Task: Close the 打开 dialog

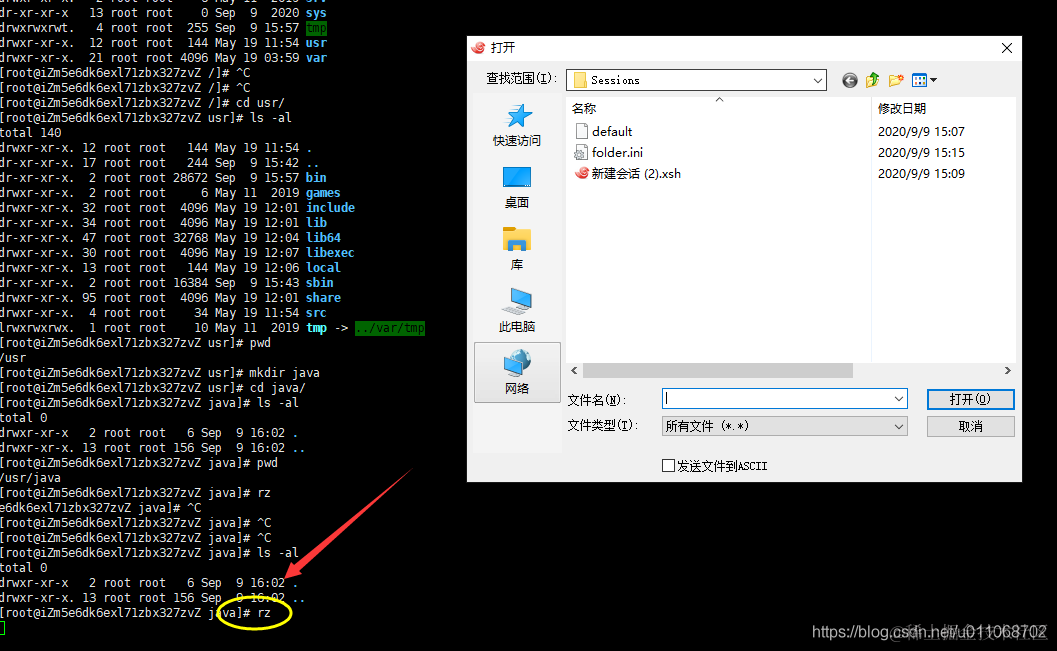Action: [1006, 48]
